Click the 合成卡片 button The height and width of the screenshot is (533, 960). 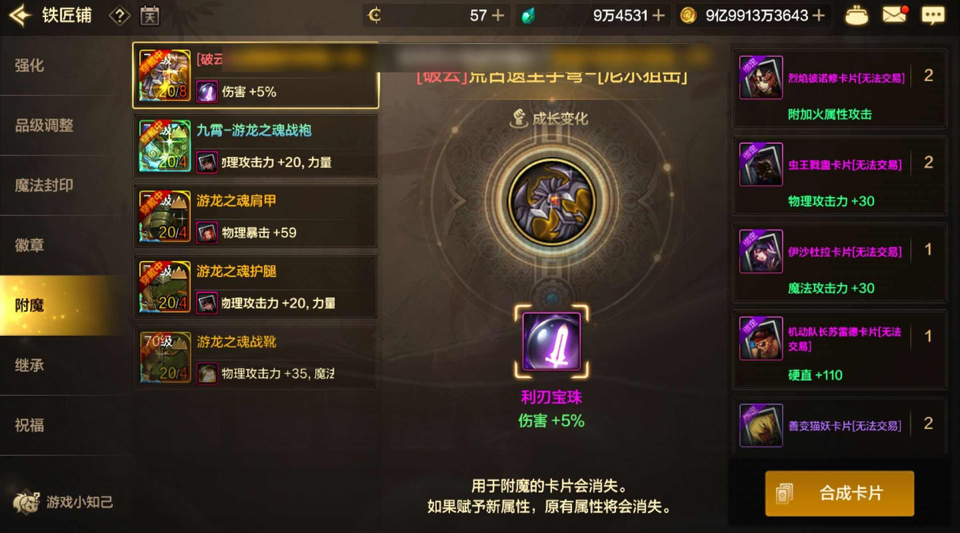point(839,493)
